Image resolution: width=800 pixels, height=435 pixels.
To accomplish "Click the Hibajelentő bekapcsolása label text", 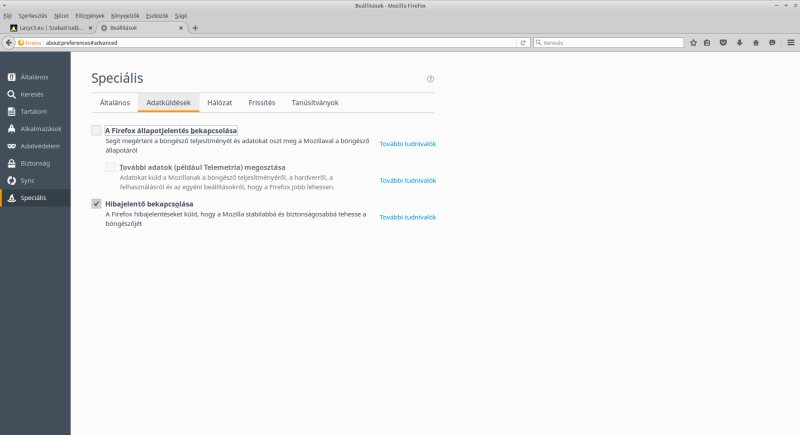I will pos(149,204).
